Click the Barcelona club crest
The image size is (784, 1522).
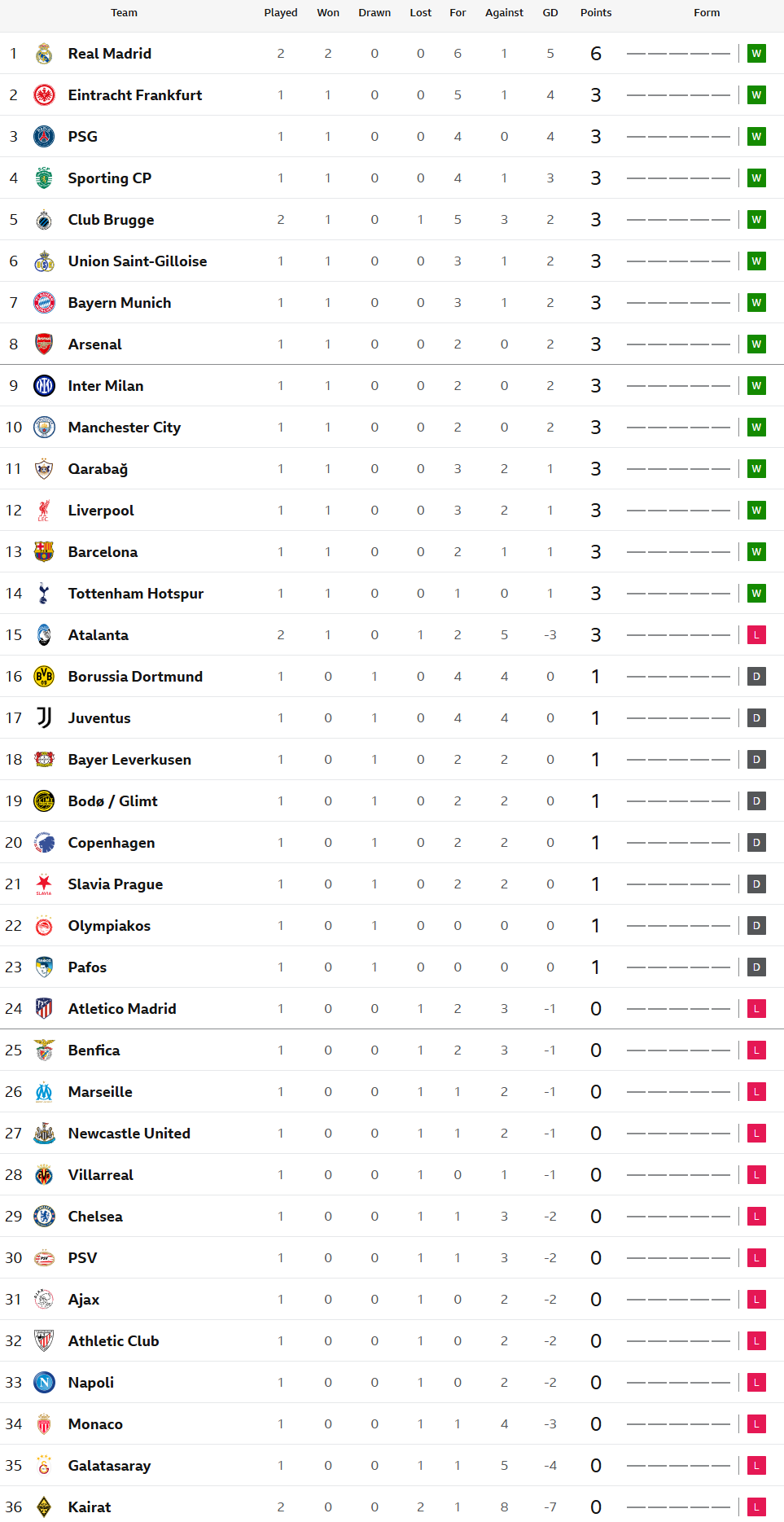click(x=44, y=552)
